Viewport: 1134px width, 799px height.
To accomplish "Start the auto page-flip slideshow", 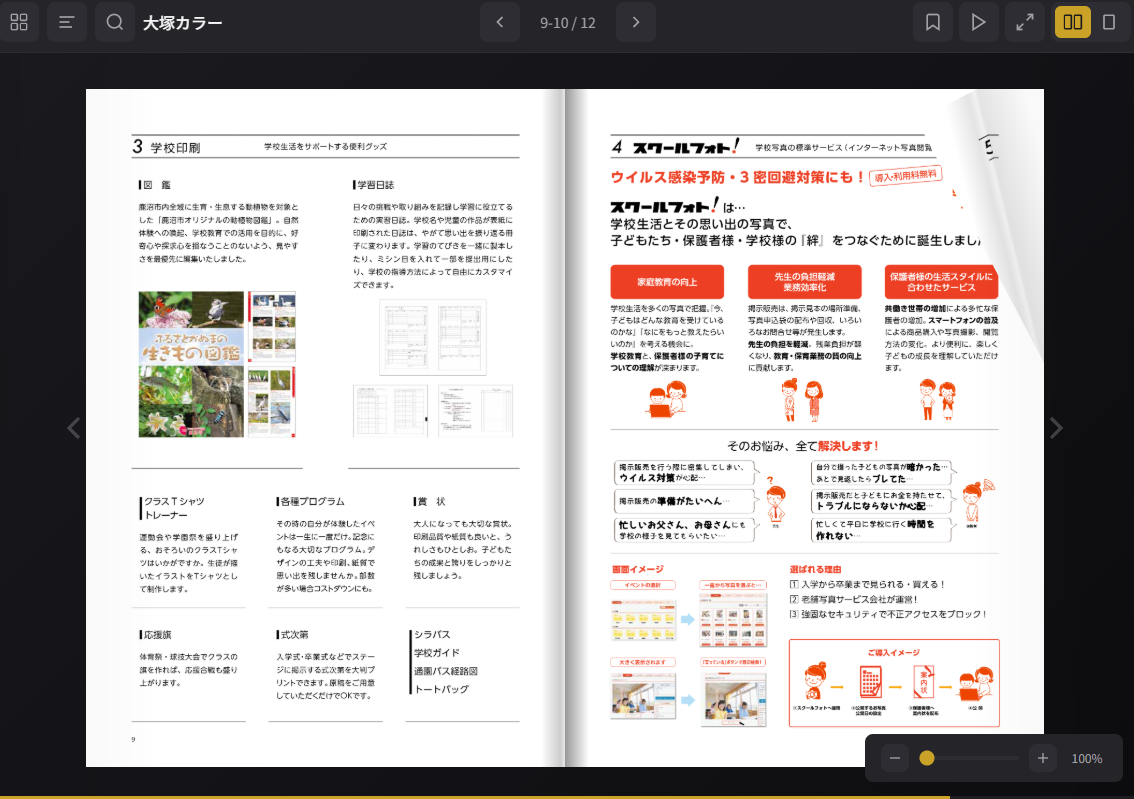I will coord(978,21).
